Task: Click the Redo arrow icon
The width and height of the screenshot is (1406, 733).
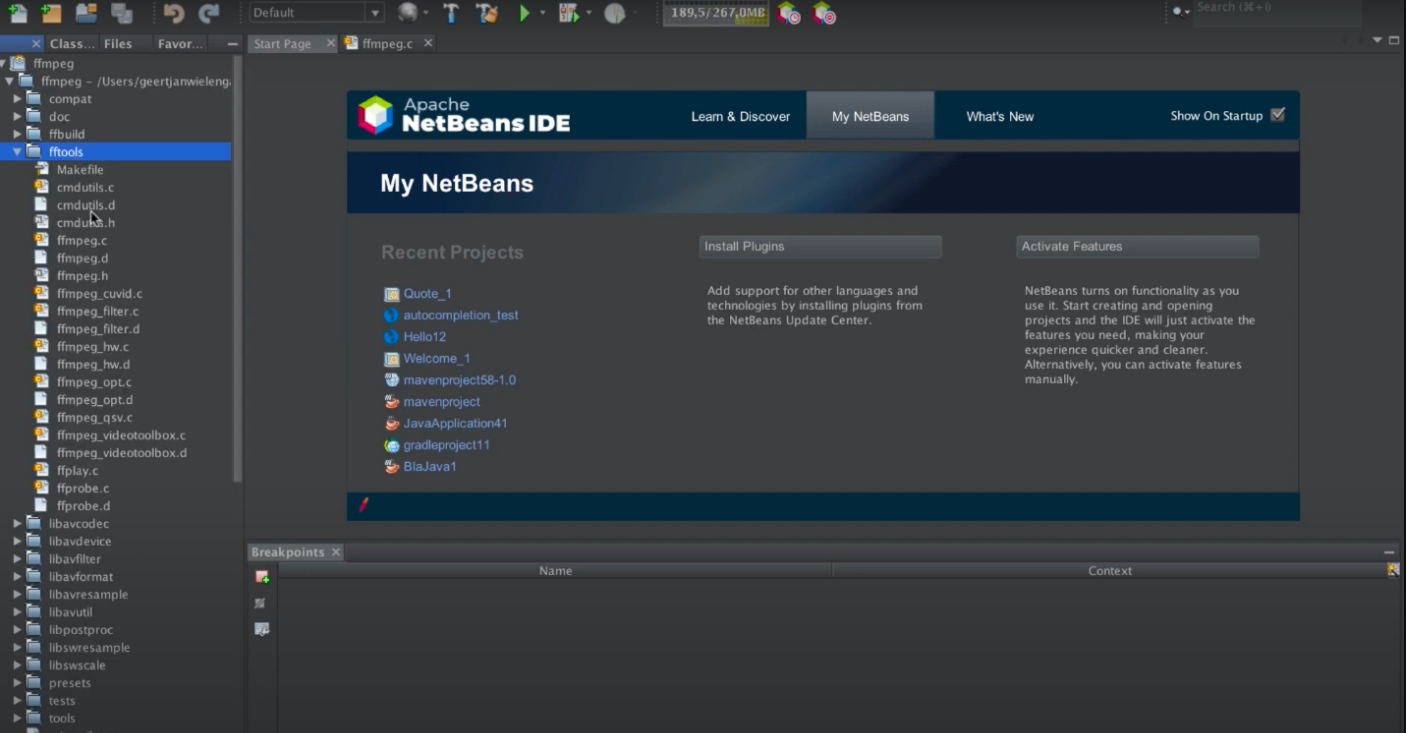Action: click(209, 13)
